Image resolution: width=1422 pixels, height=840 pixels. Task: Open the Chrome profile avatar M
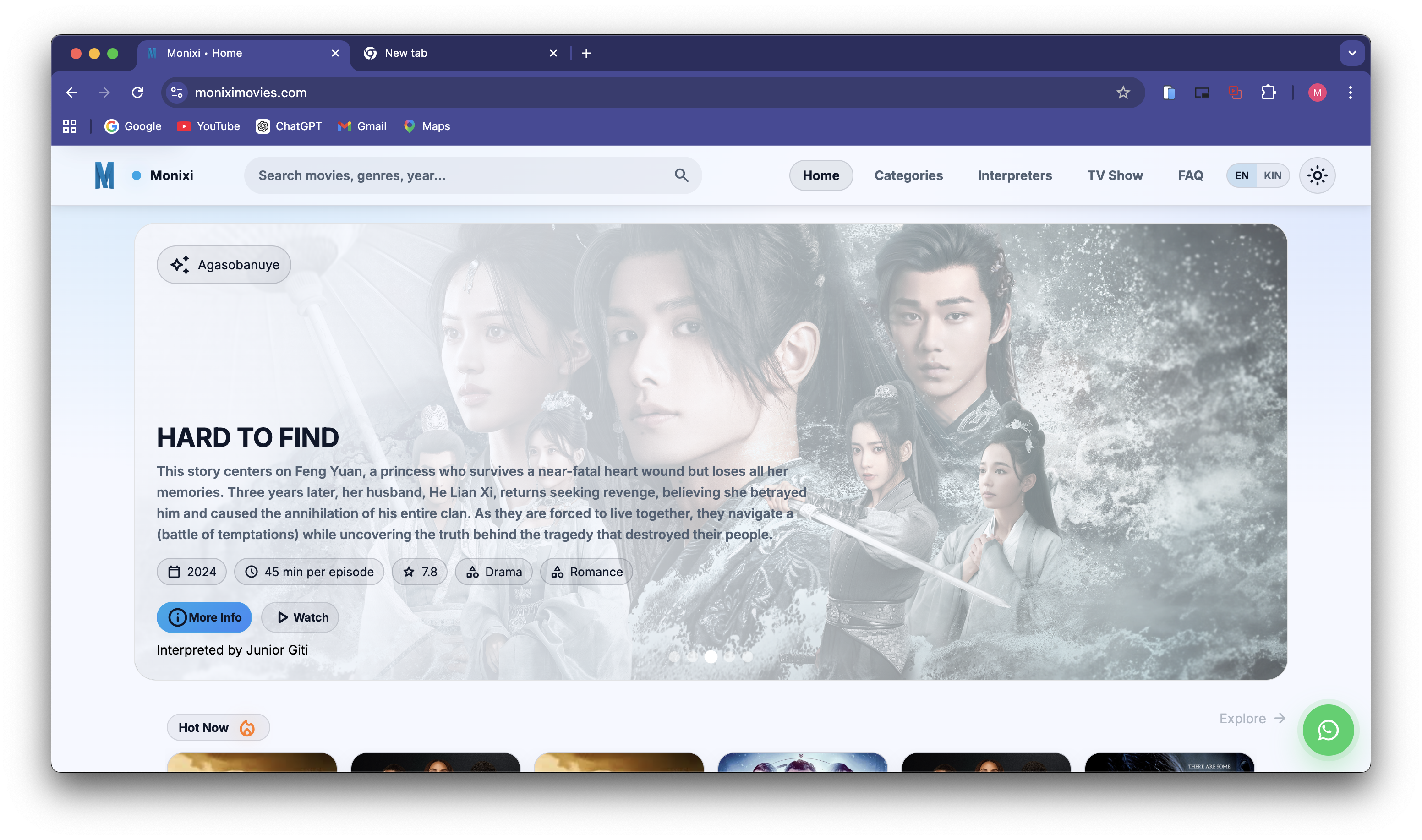(x=1317, y=92)
